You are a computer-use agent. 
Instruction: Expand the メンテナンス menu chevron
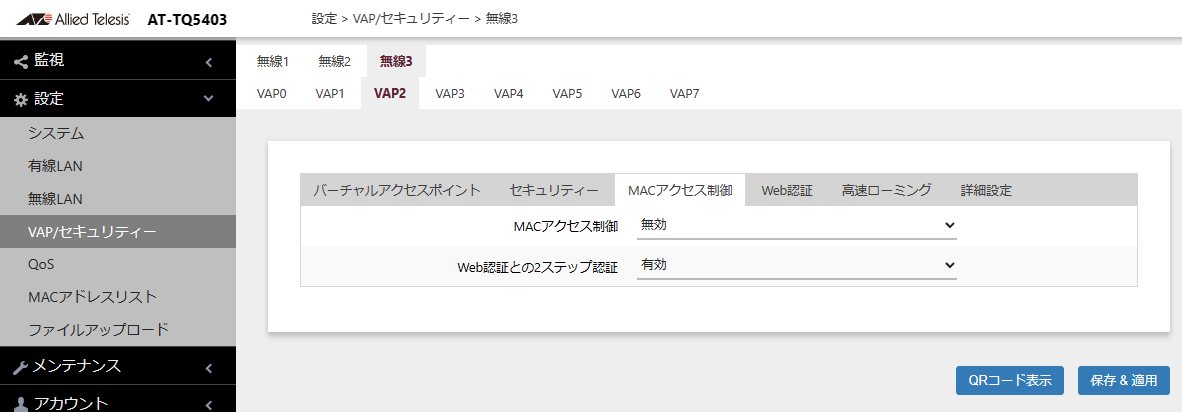[x=209, y=368]
